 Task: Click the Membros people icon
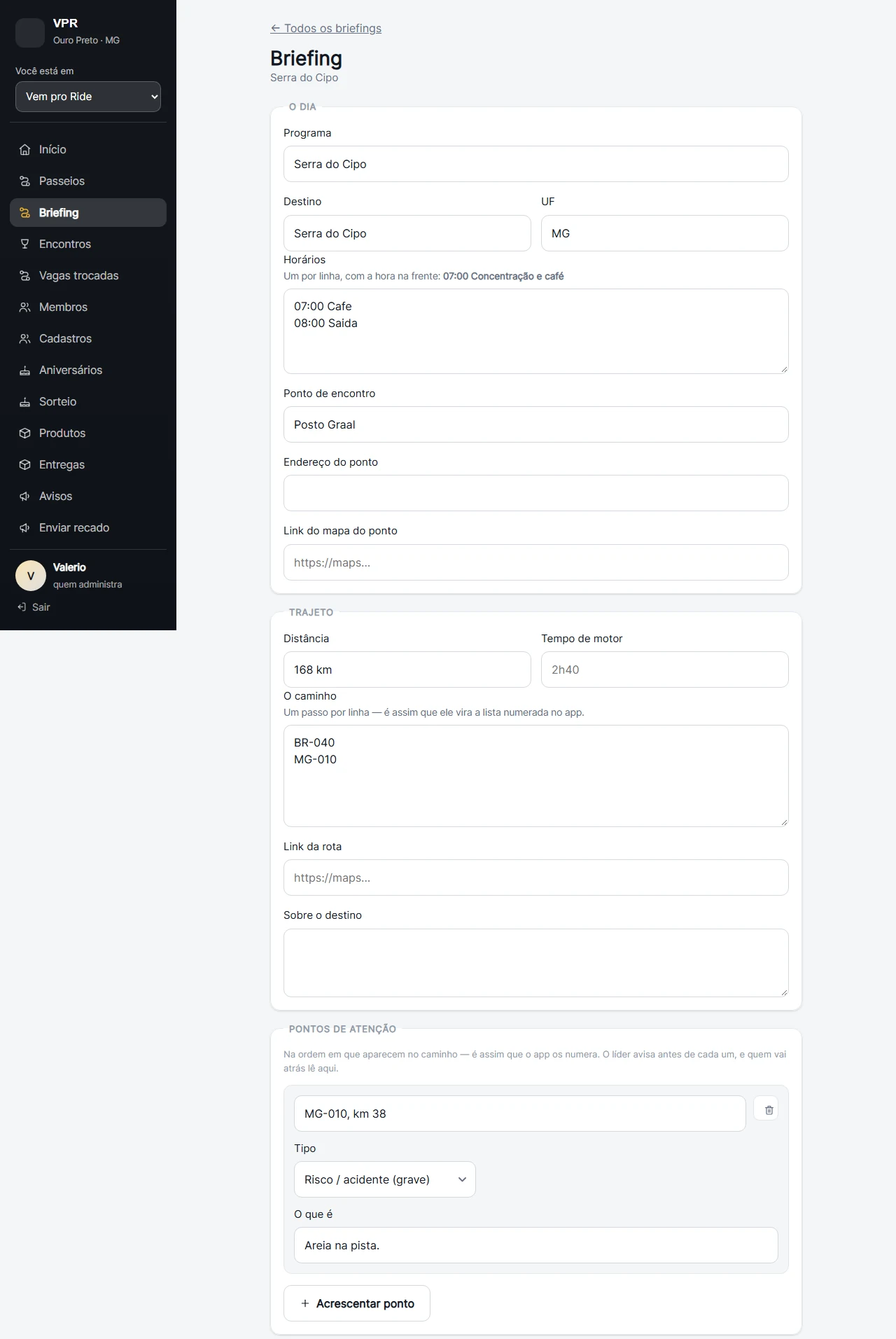[x=24, y=307]
